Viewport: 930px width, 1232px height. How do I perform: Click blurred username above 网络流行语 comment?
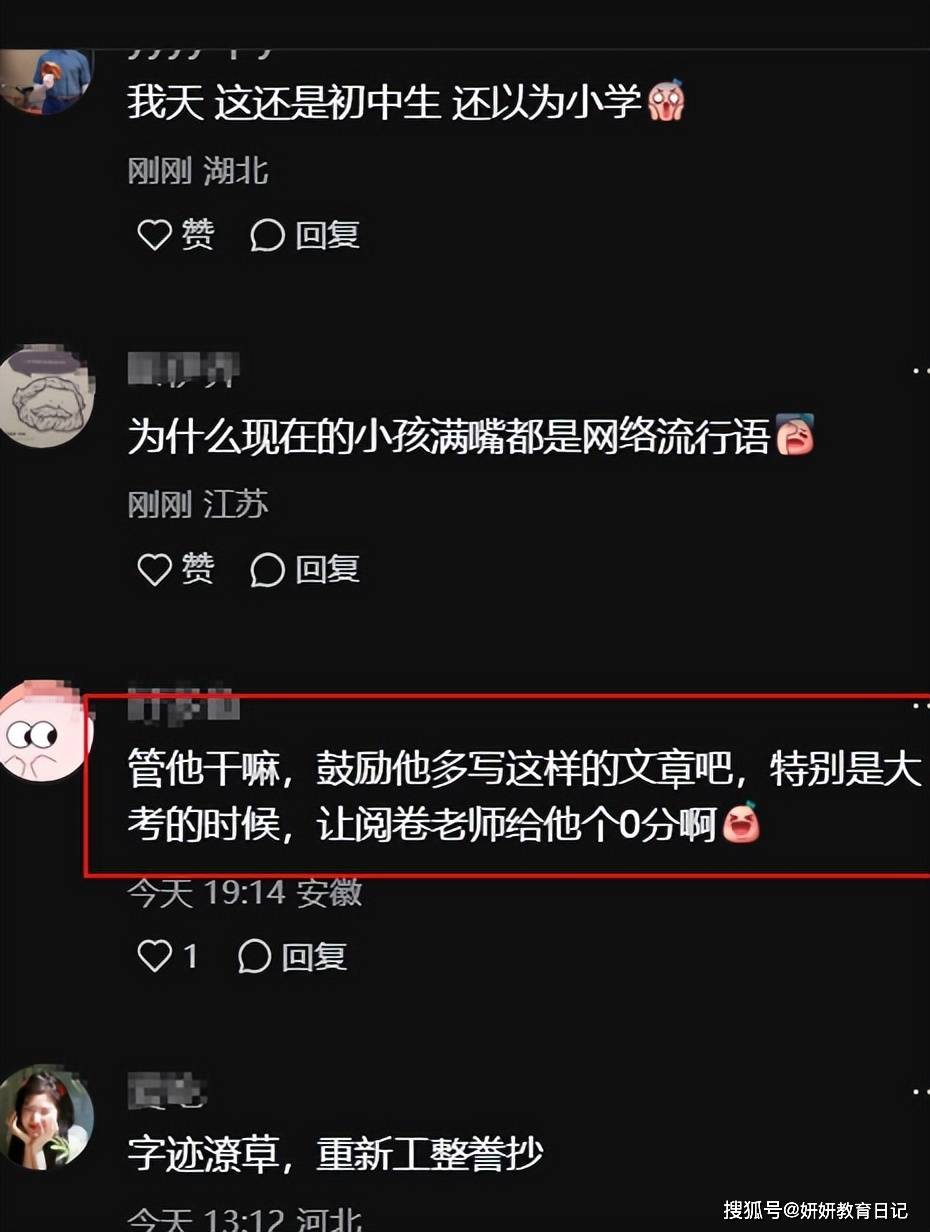[183, 372]
